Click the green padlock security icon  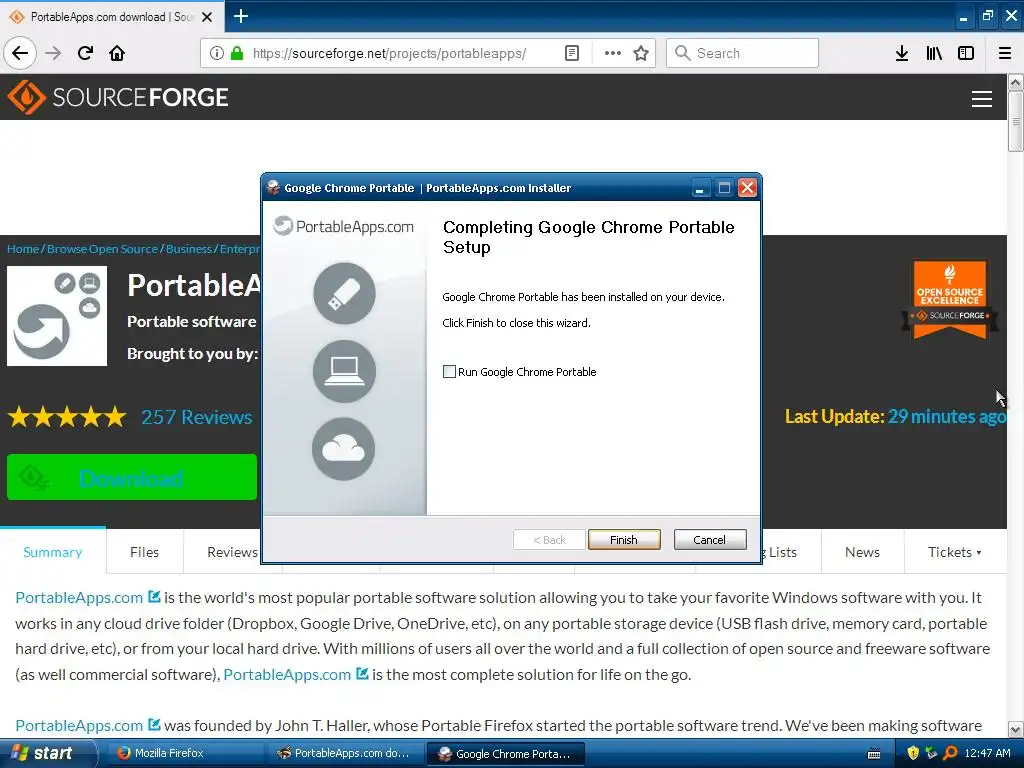(237, 53)
